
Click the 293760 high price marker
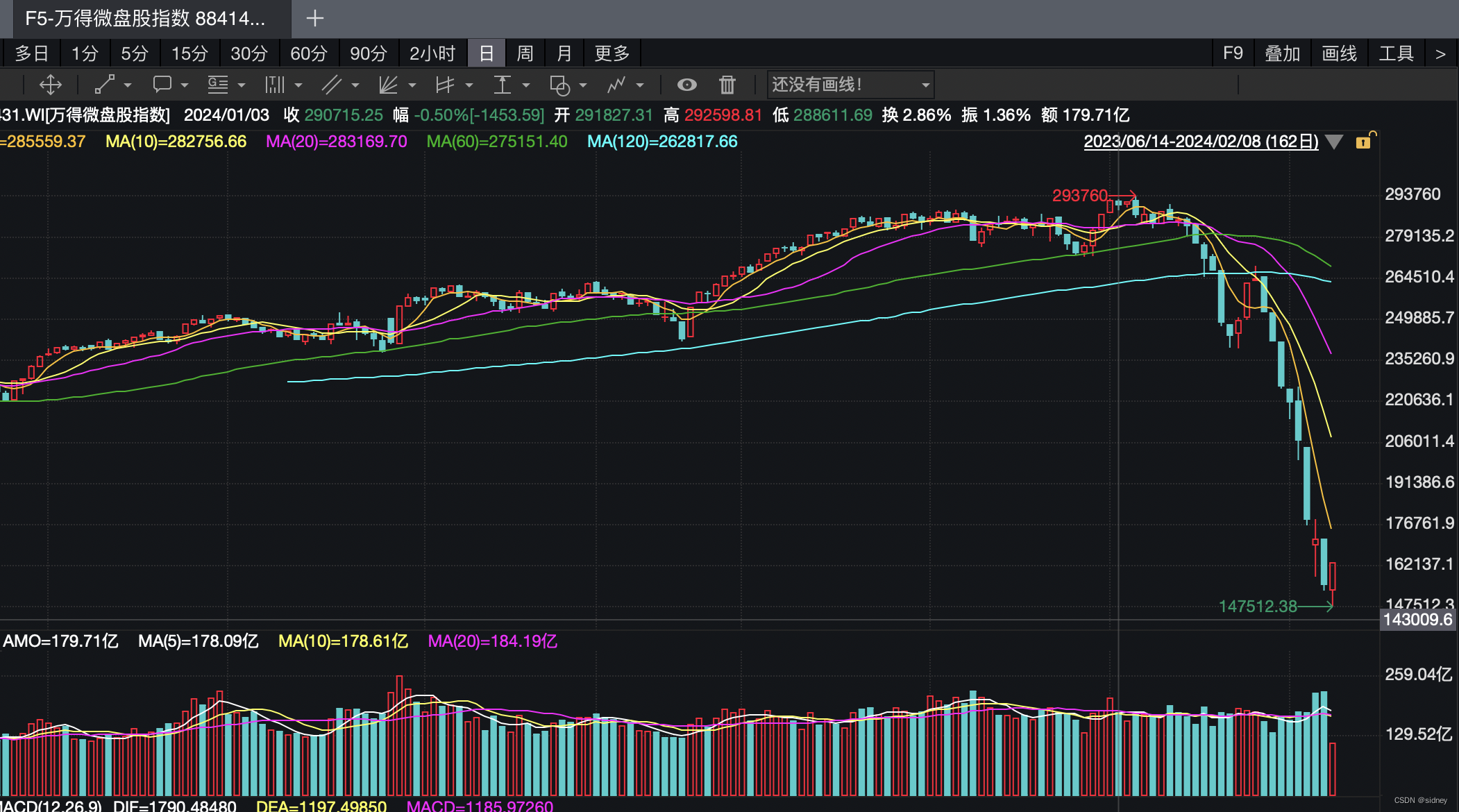point(1080,196)
